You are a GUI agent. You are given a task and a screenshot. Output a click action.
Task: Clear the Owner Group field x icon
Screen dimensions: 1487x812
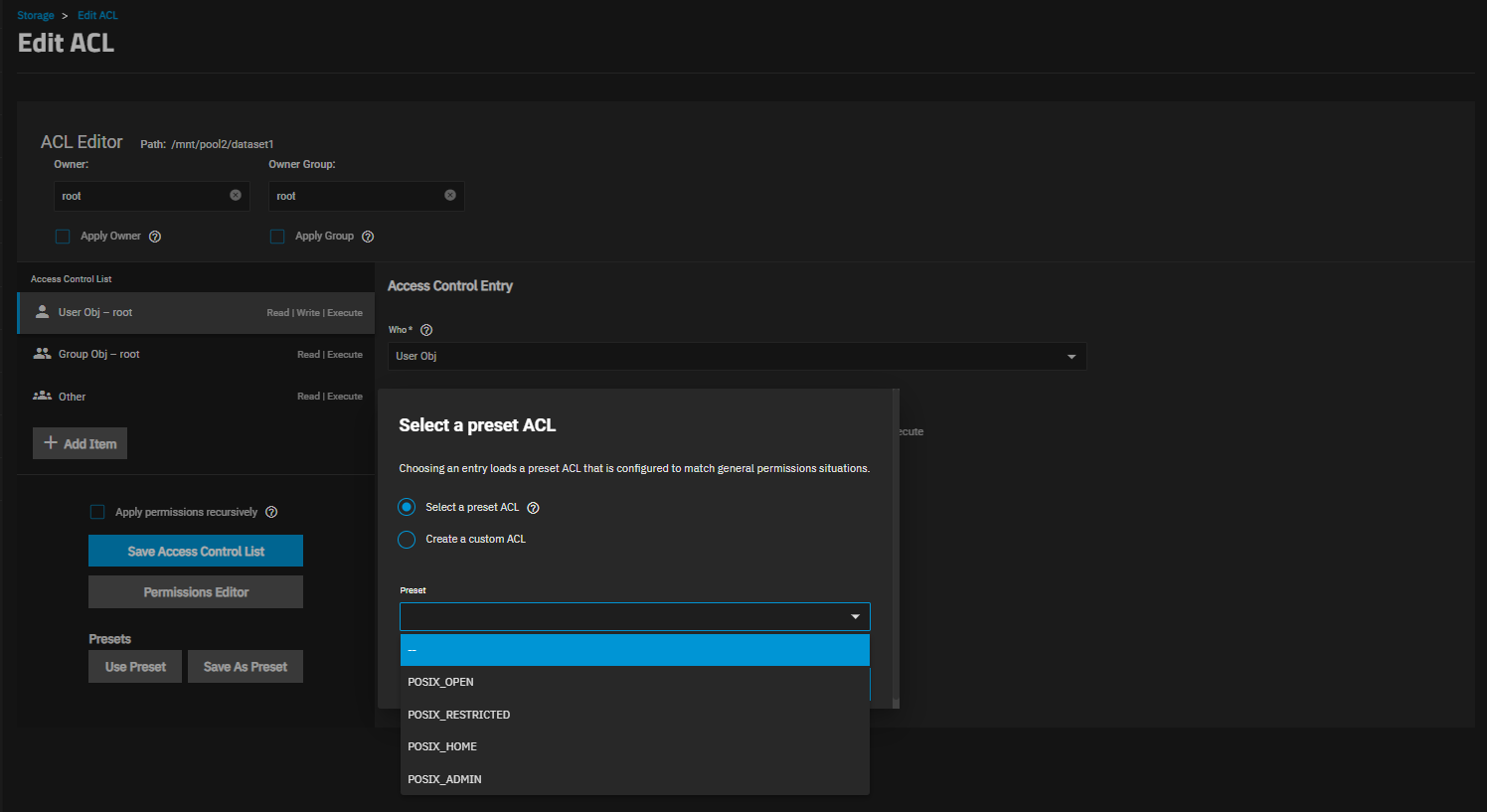pyautogui.click(x=450, y=195)
